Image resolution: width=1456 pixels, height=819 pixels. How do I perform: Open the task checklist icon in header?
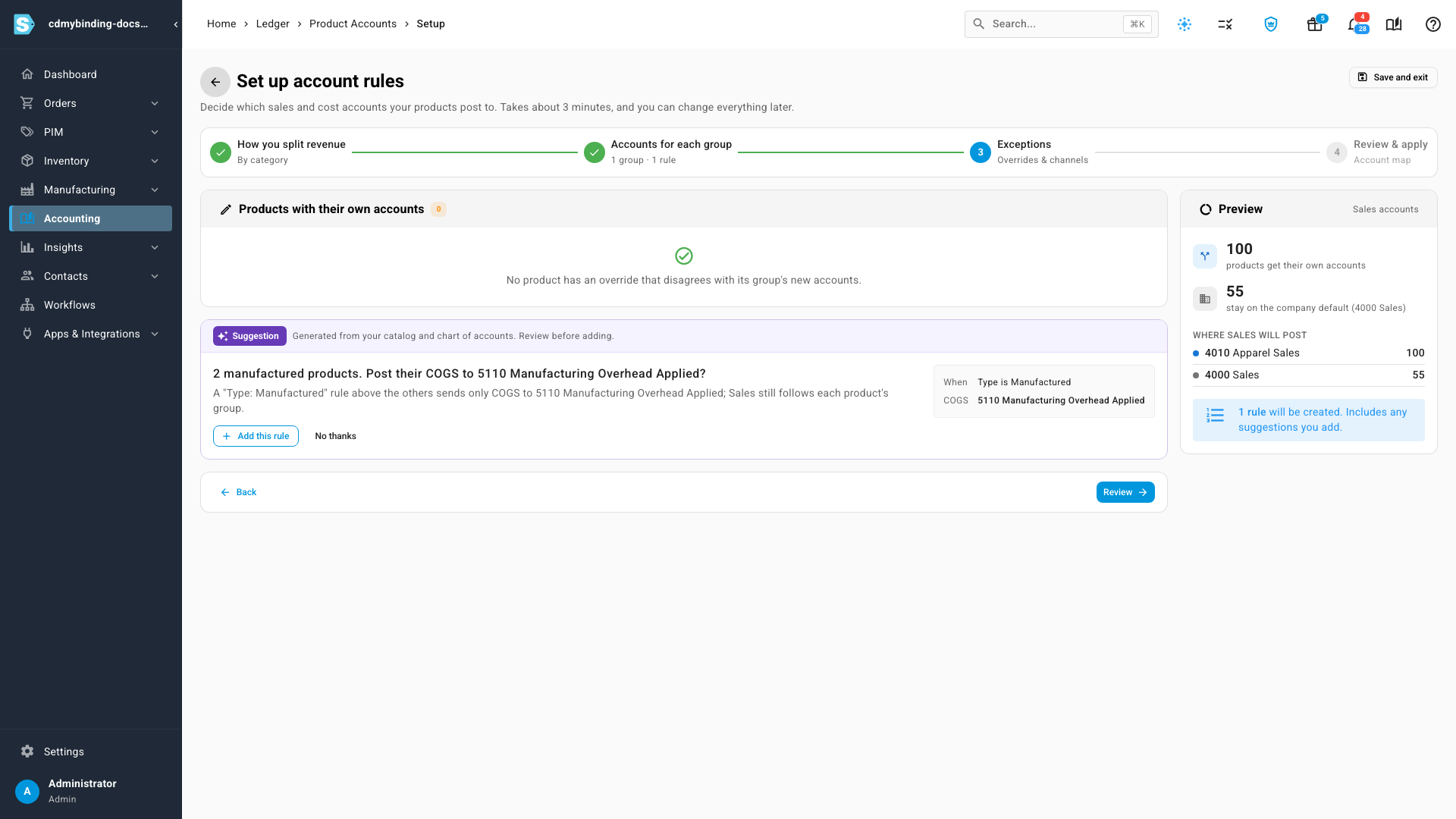coord(1225,24)
